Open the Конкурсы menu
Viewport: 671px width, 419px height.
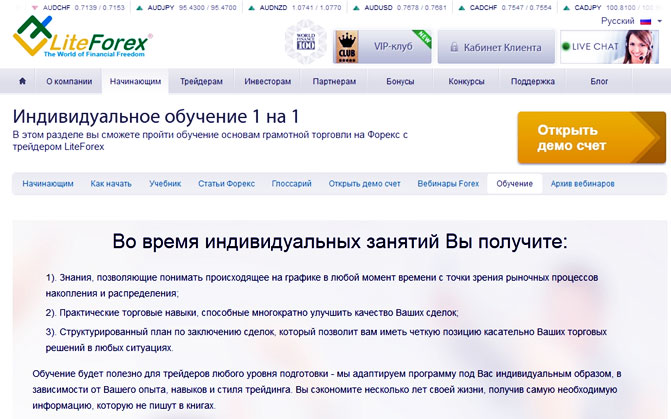click(x=466, y=81)
